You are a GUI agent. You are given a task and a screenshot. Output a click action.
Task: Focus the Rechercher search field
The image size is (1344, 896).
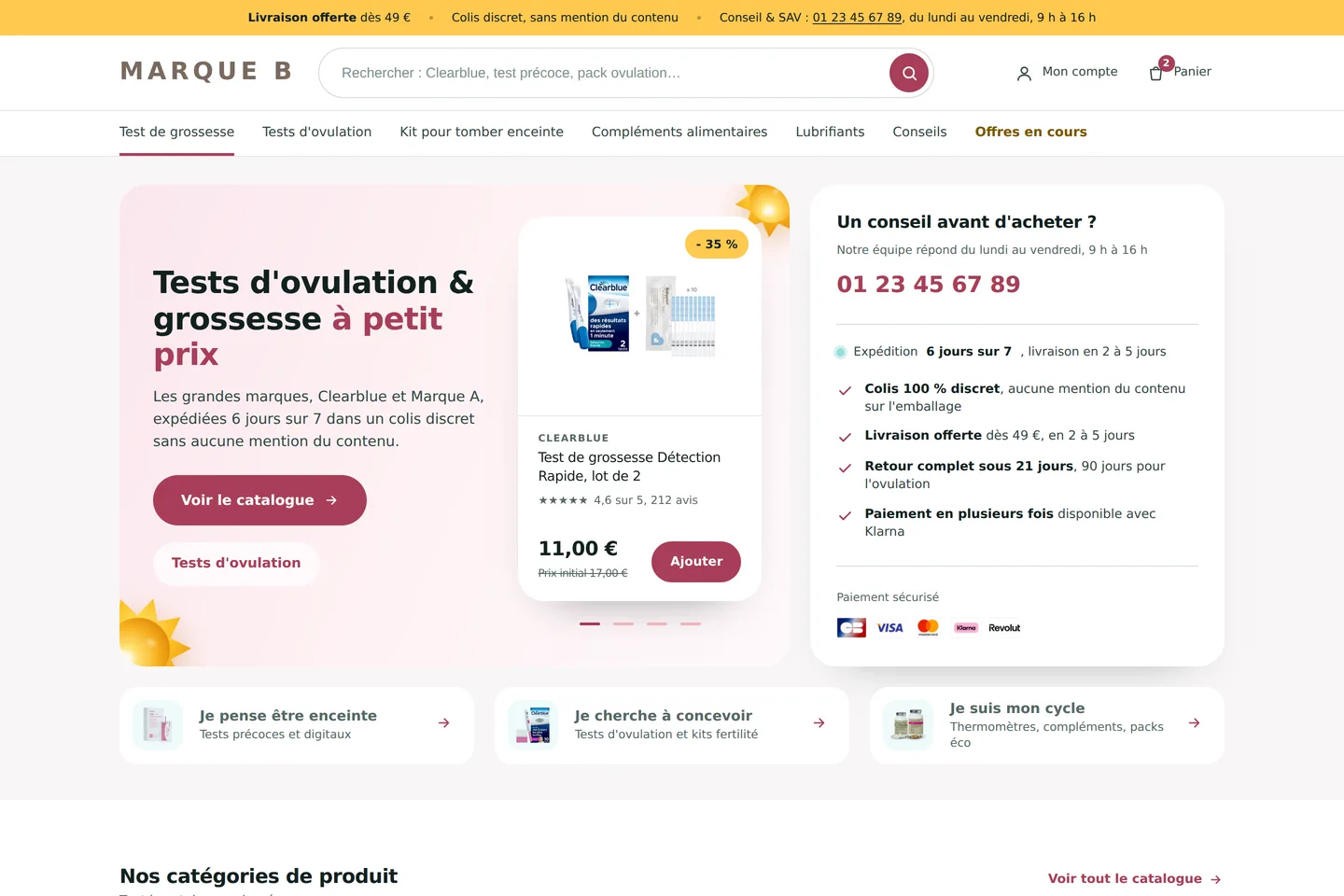pyautogui.click(x=605, y=73)
